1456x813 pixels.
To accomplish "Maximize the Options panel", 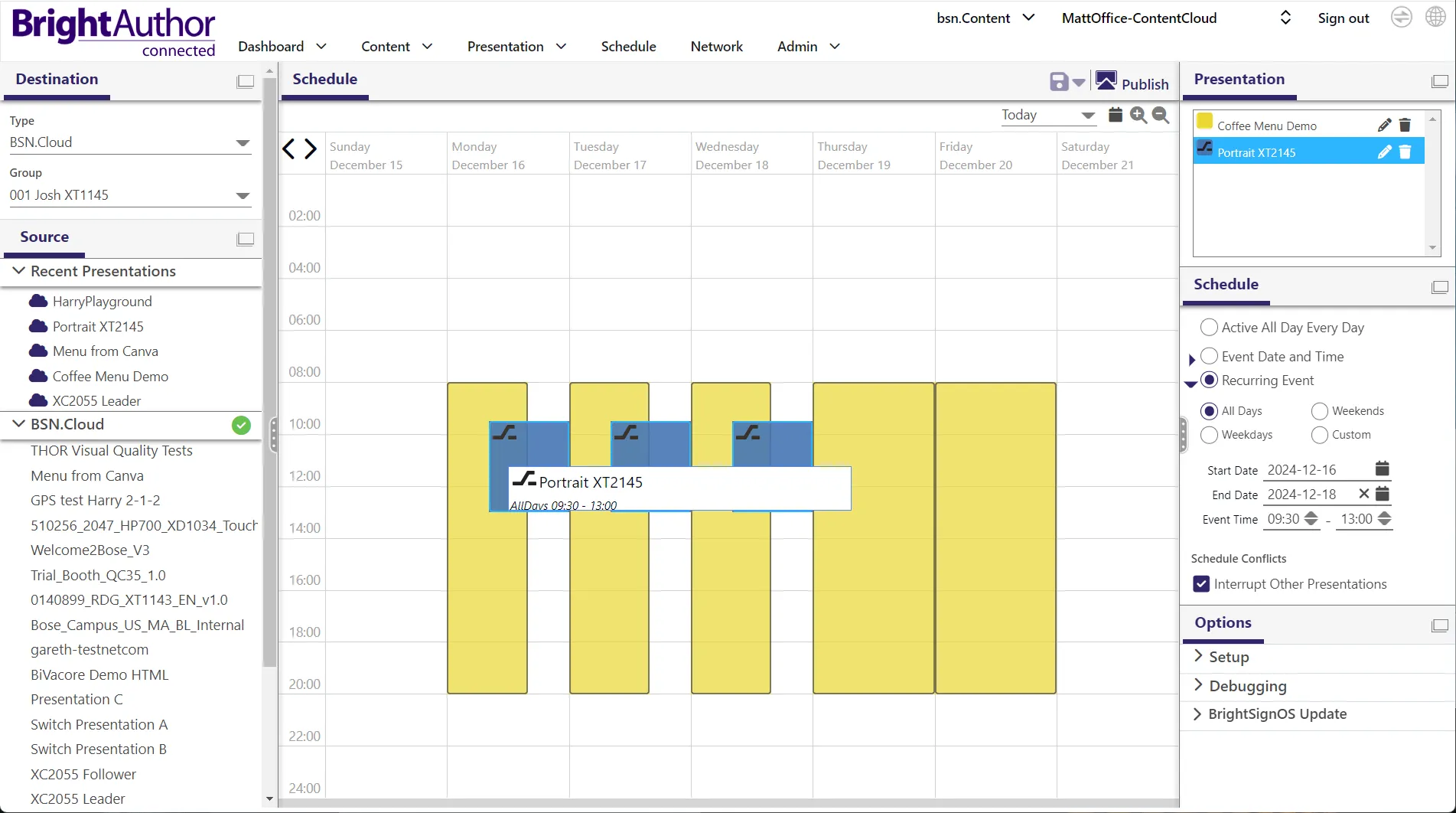I will coord(1440,625).
